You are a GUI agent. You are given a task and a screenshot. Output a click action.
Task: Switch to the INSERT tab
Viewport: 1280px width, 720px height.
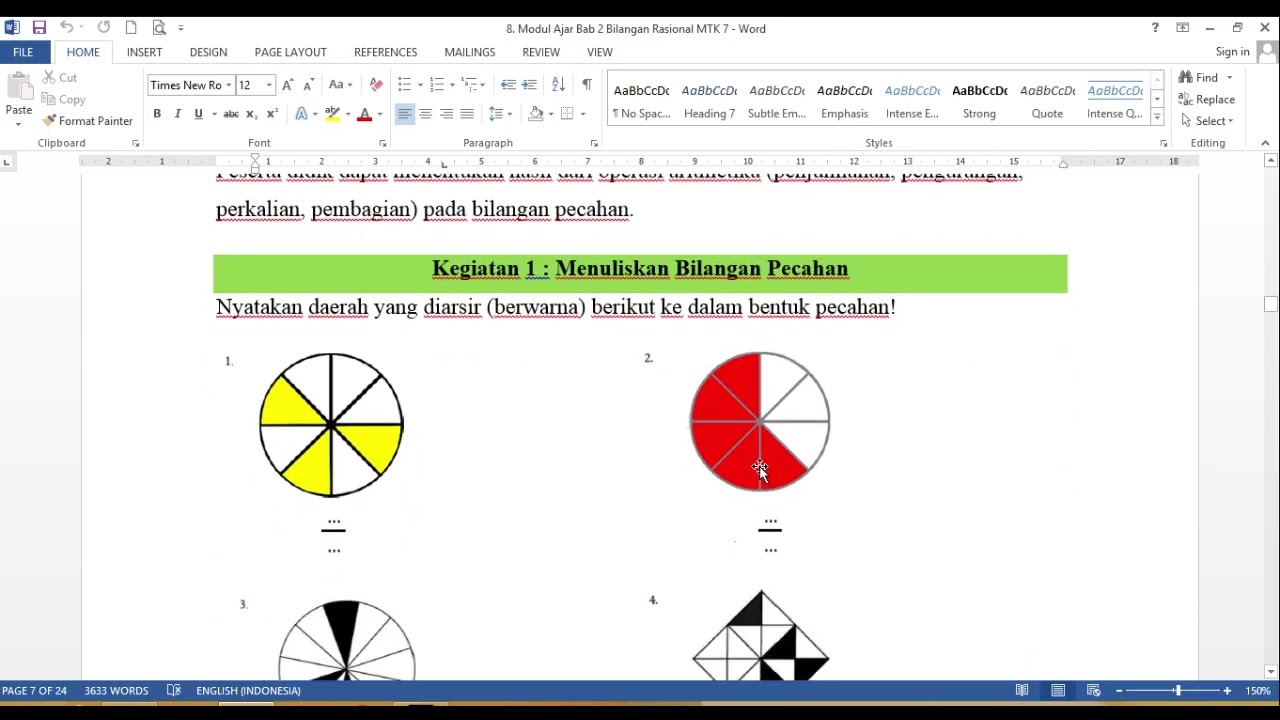coord(144,52)
